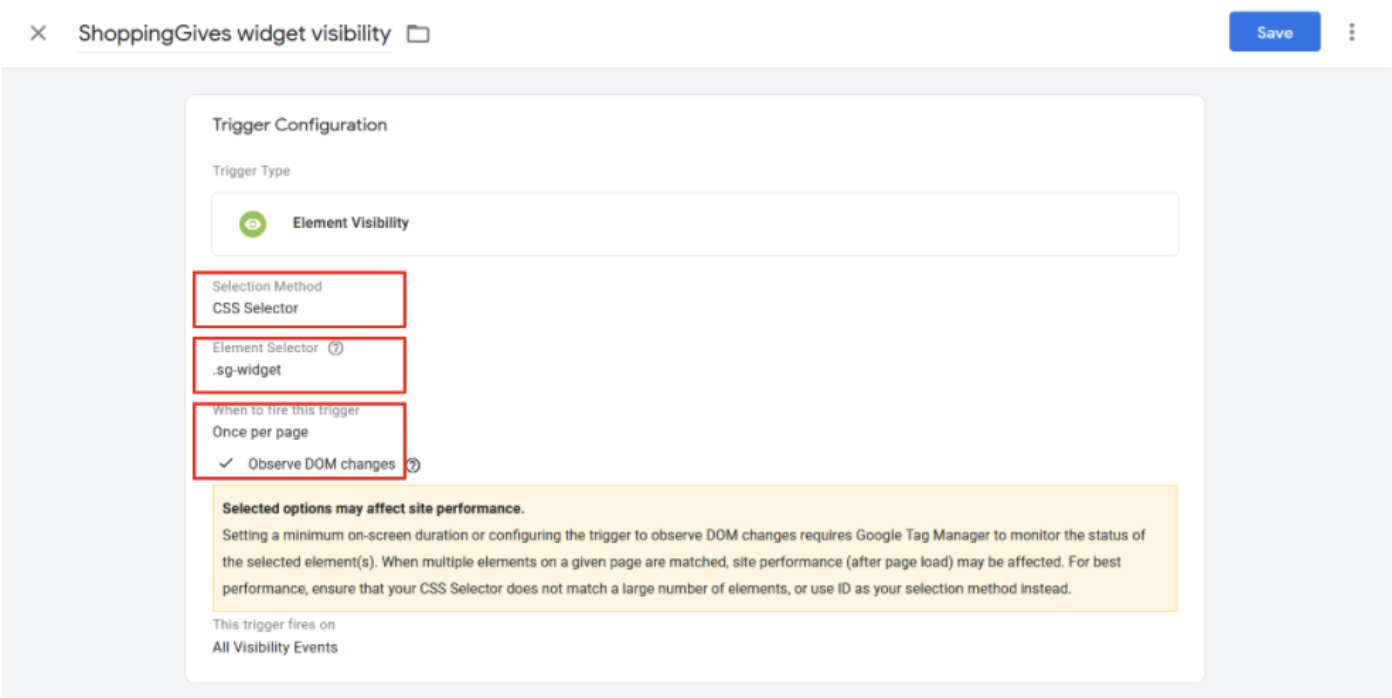Save the trigger
This screenshot has height=698, width=1392.
pyautogui.click(x=1275, y=32)
